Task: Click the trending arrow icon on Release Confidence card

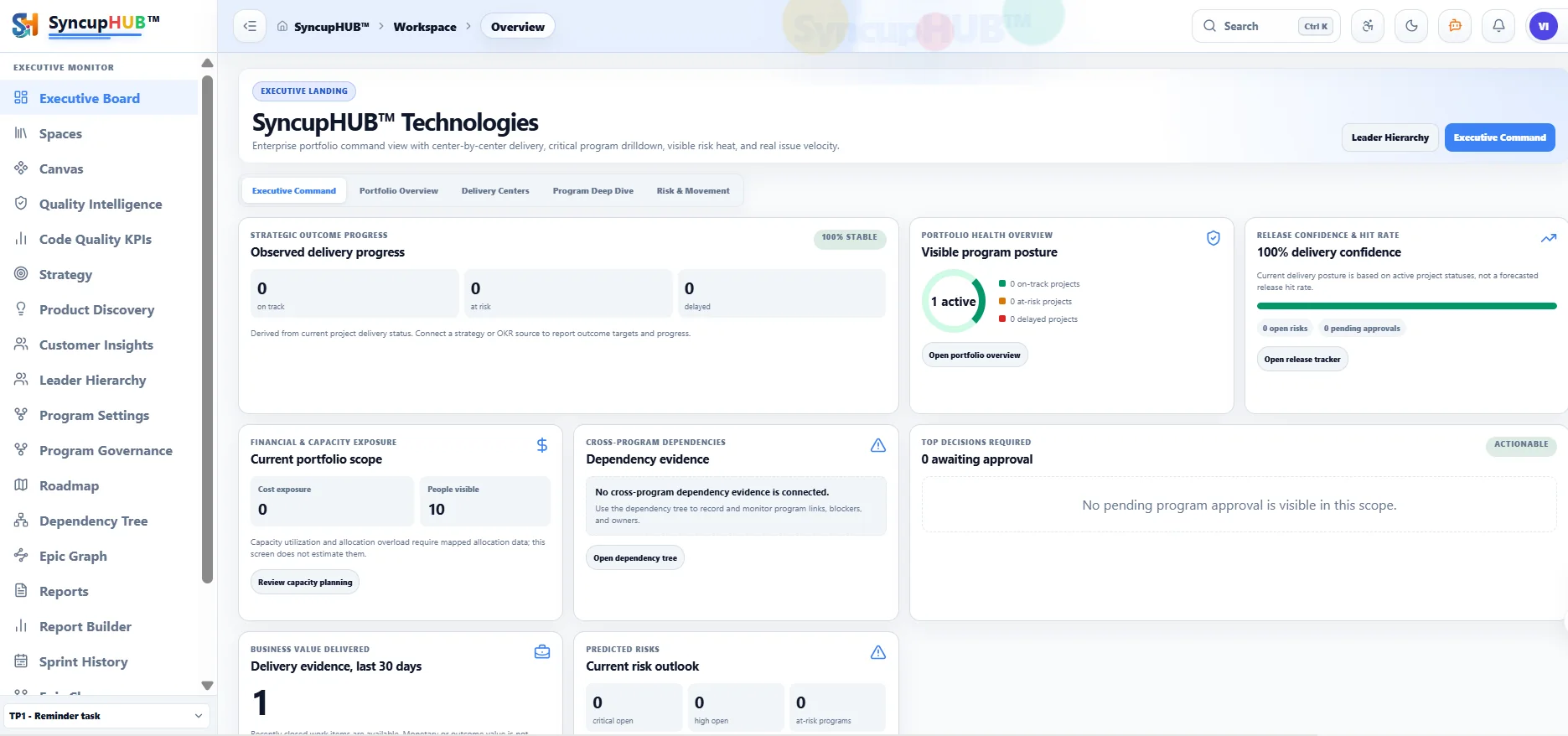Action: (x=1548, y=238)
